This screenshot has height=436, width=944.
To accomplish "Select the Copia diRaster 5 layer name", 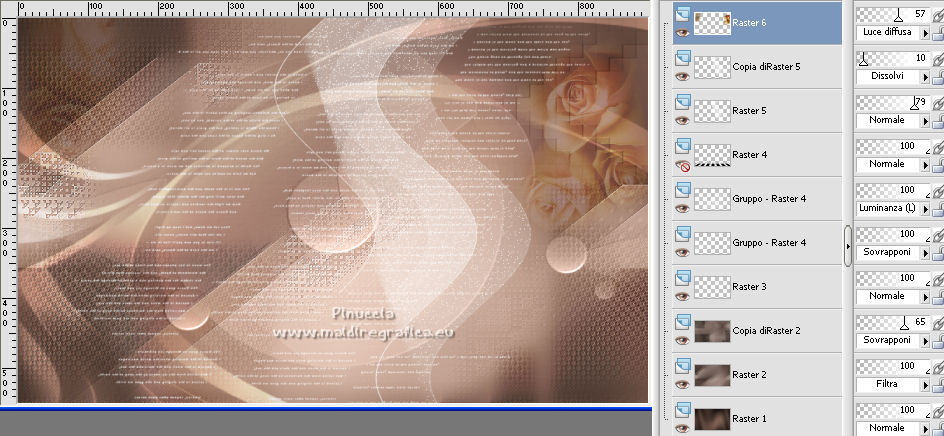I will coord(766,67).
